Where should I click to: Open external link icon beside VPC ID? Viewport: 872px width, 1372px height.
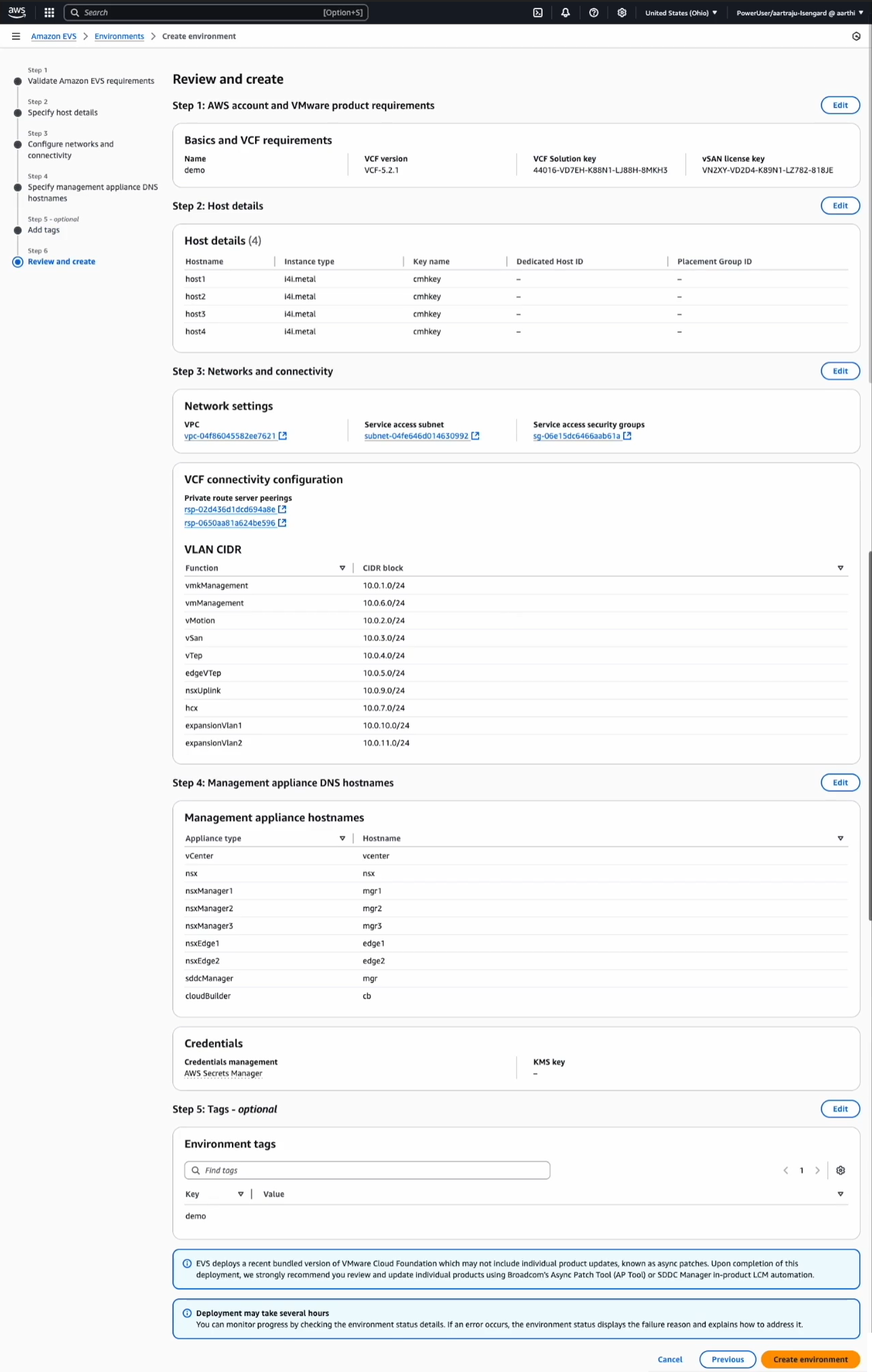pos(283,436)
